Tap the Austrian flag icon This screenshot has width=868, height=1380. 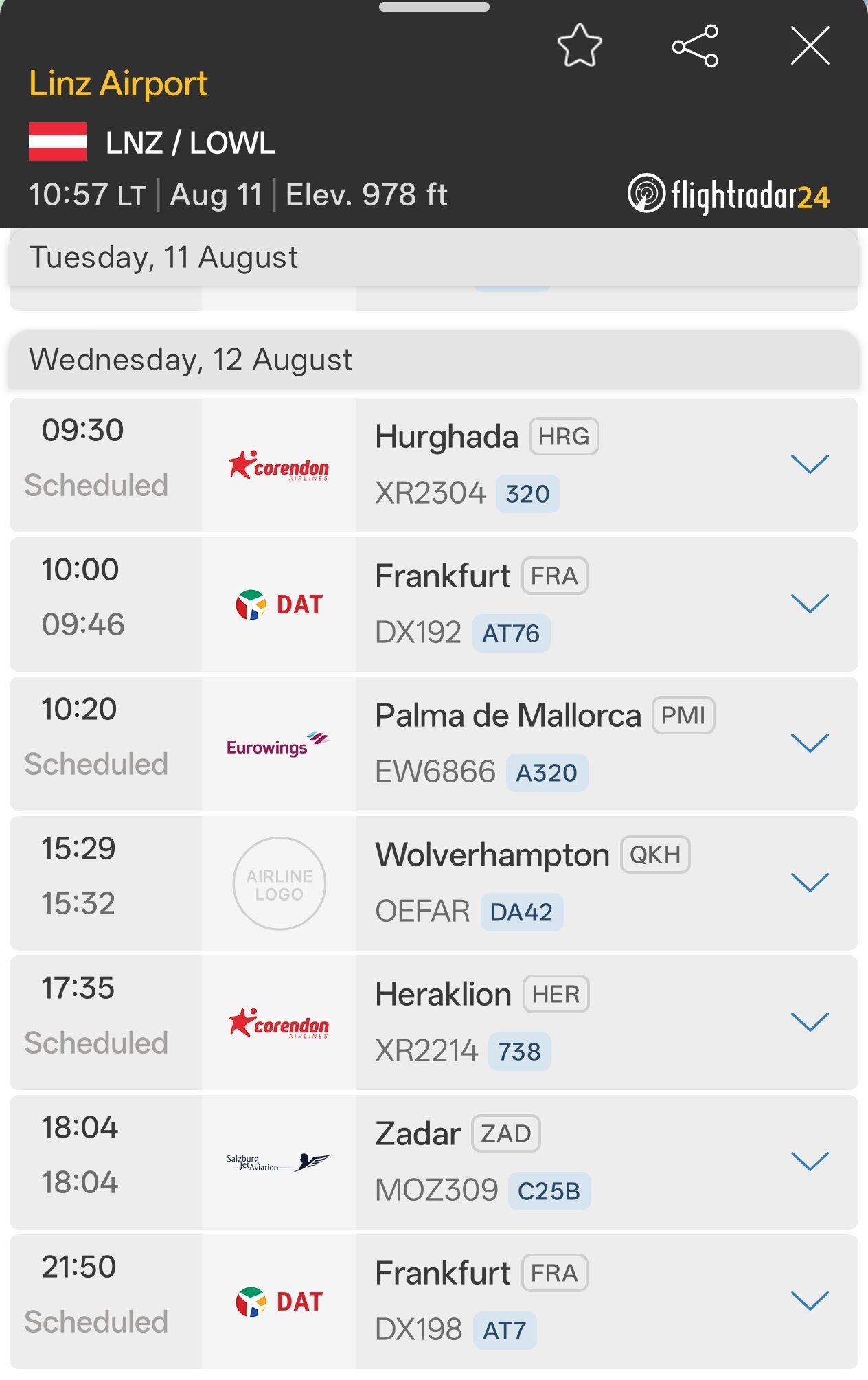click(x=58, y=142)
